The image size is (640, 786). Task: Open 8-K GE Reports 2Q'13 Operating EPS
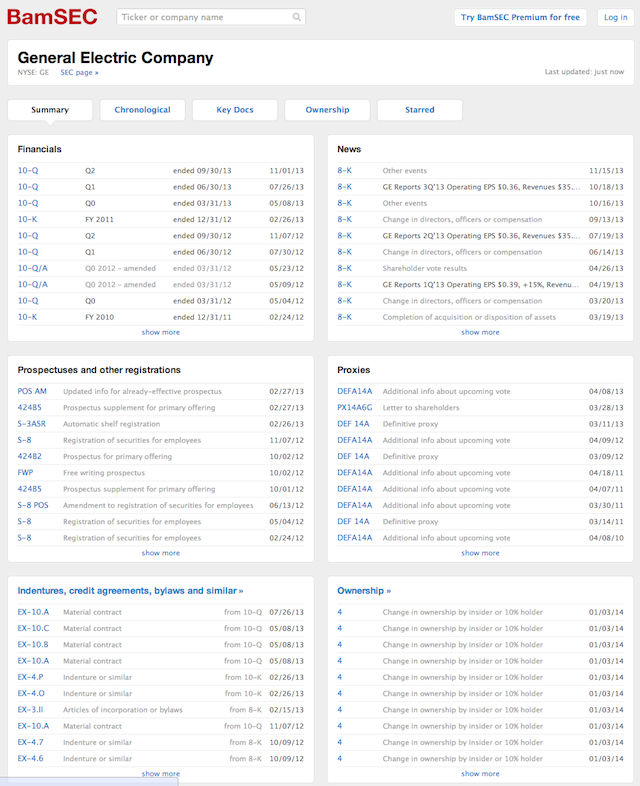tap(345, 236)
